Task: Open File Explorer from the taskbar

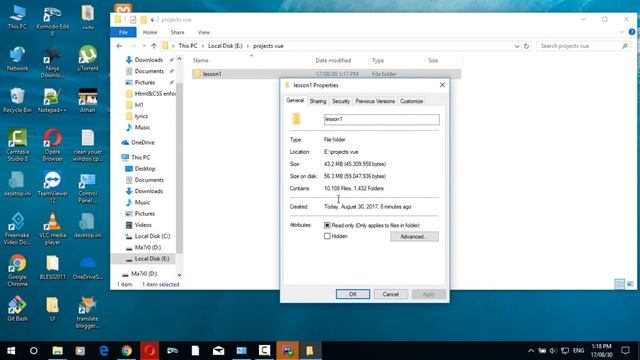Action: pos(57,351)
